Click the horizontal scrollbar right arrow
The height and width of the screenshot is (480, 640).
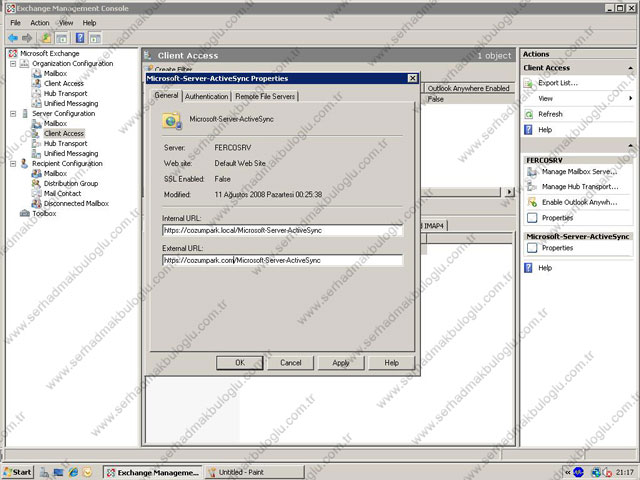point(509,192)
